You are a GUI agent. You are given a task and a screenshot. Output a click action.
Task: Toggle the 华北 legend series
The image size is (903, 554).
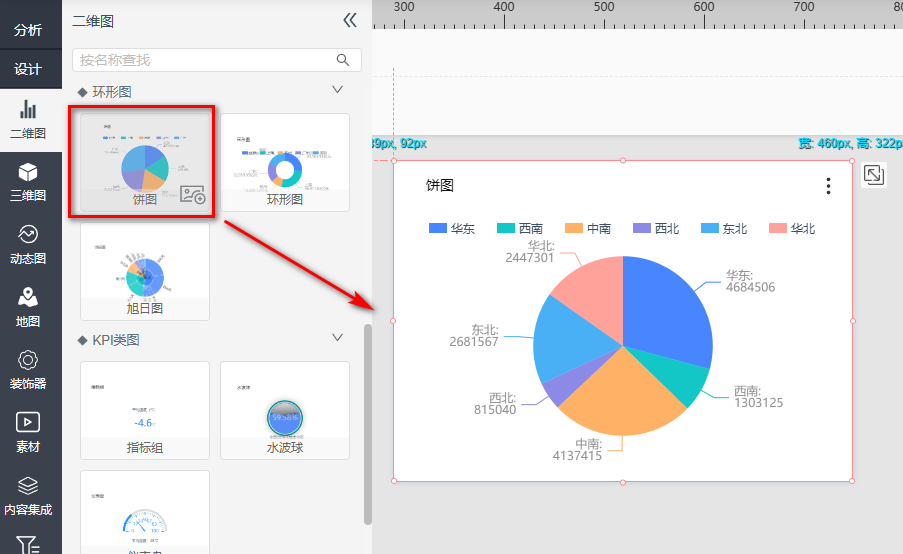click(x=792, y=229)
